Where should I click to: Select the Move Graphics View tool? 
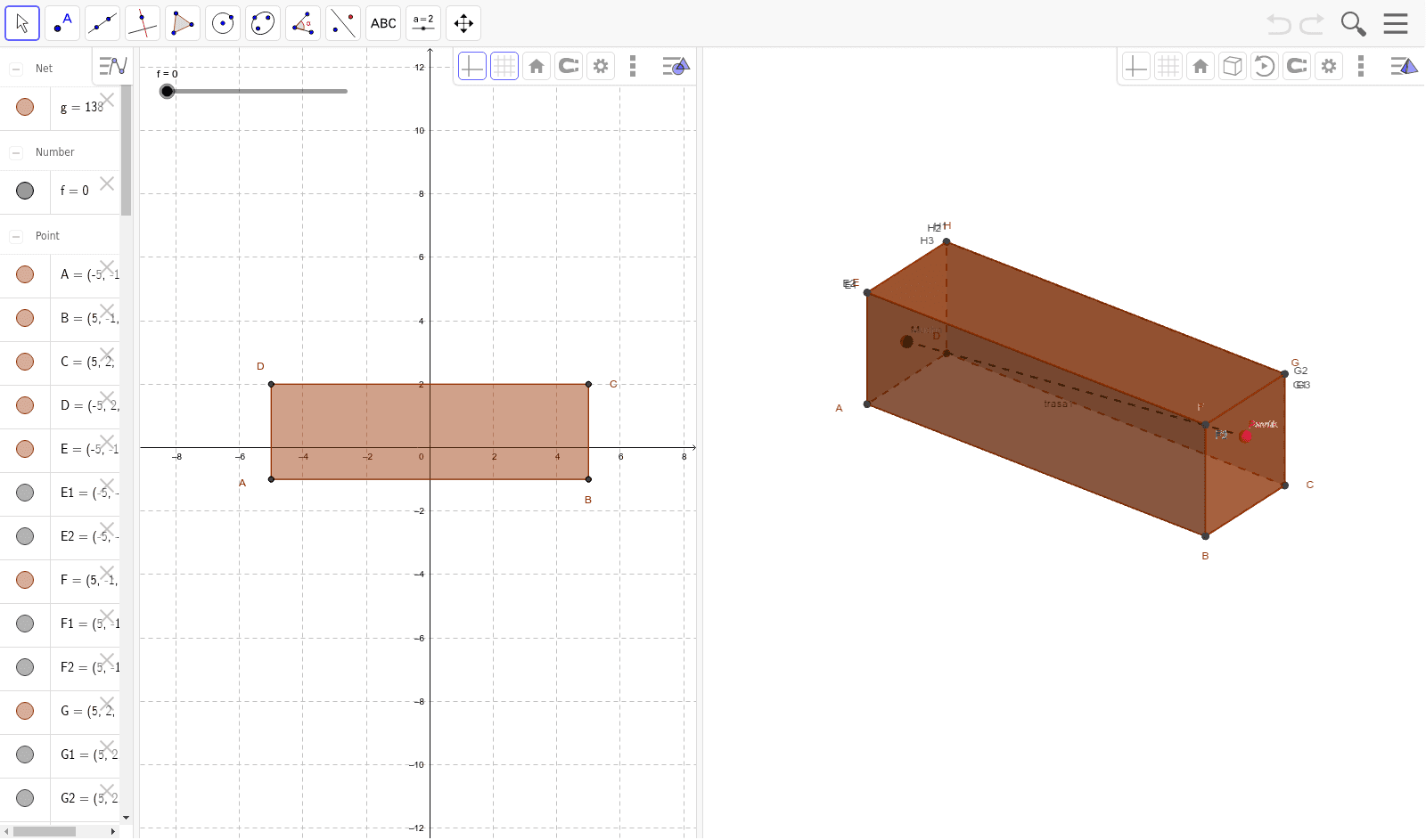[463, 23]
